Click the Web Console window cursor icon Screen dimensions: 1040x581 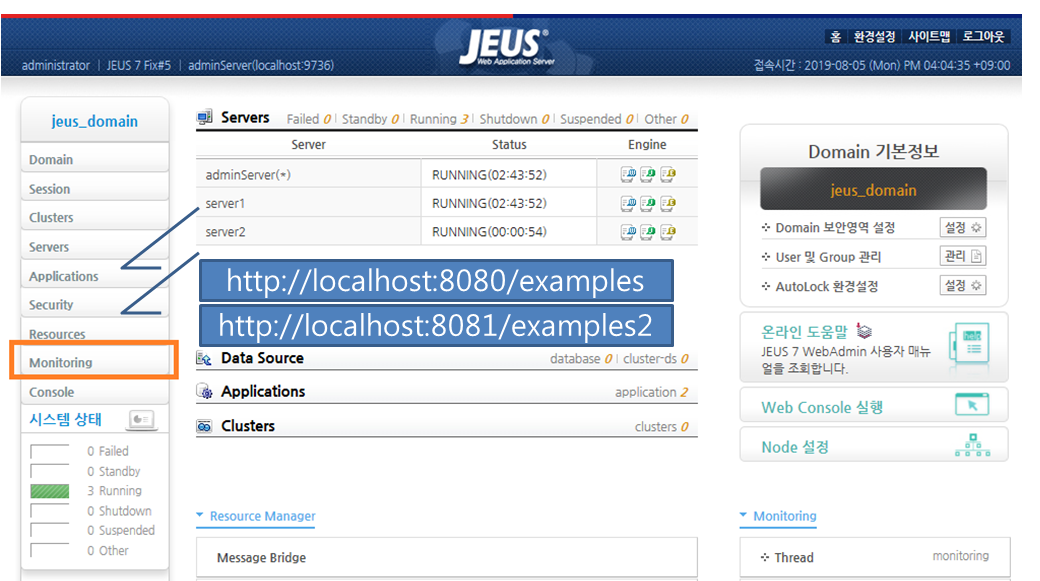(x=972, y=404)
